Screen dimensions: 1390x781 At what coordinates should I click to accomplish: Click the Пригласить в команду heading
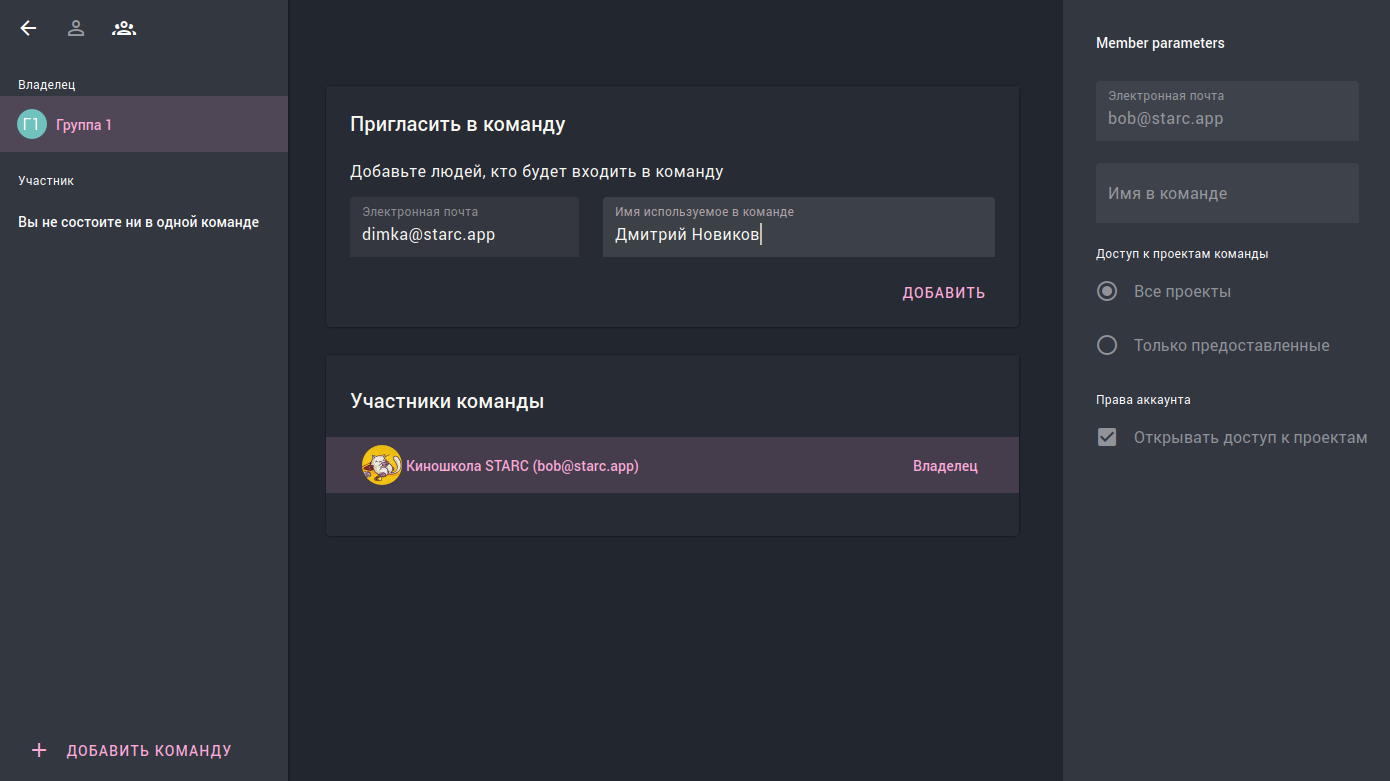[457, 124]
